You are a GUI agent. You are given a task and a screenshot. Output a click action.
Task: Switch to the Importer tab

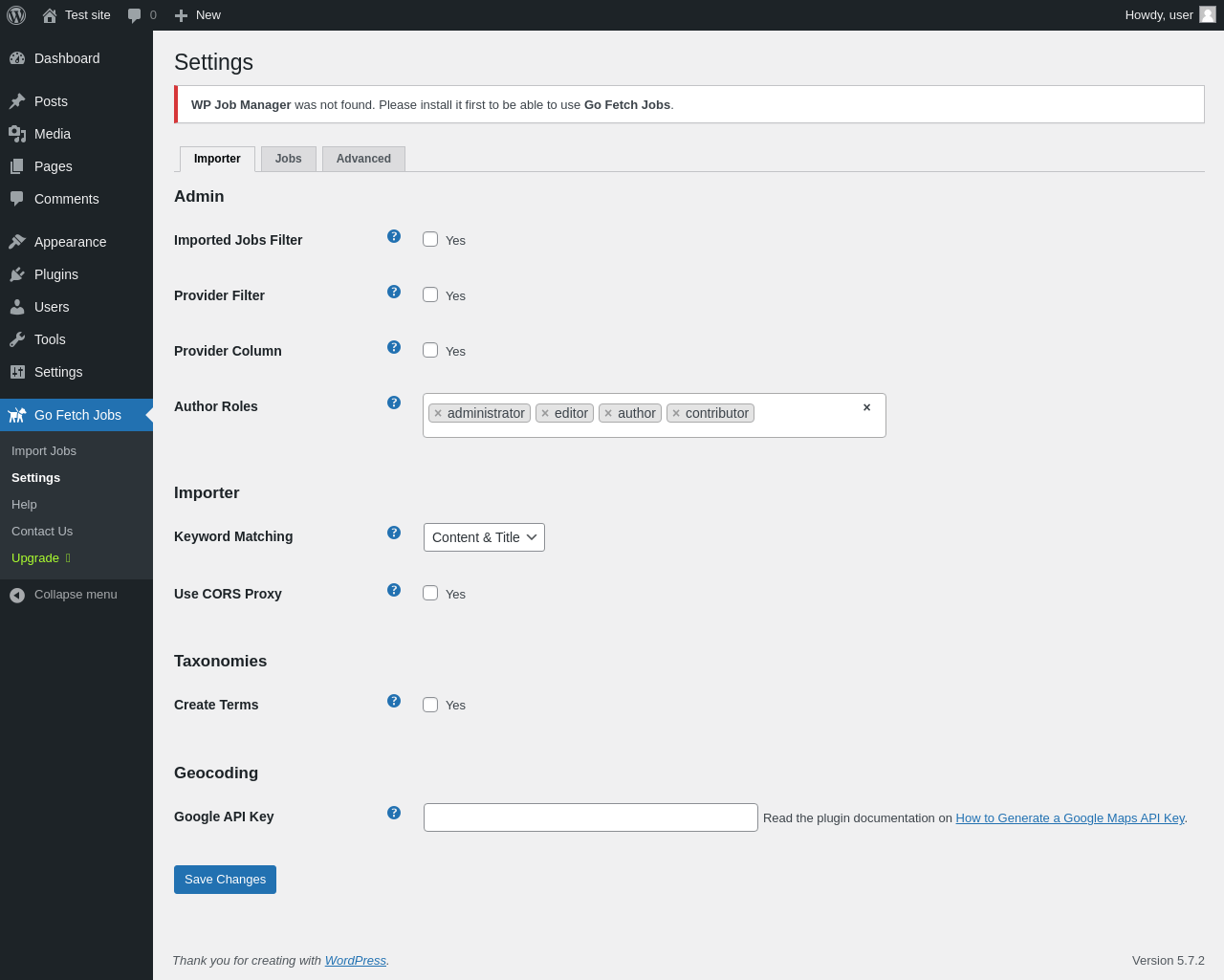pyautogui.click(x=217, y=159)
